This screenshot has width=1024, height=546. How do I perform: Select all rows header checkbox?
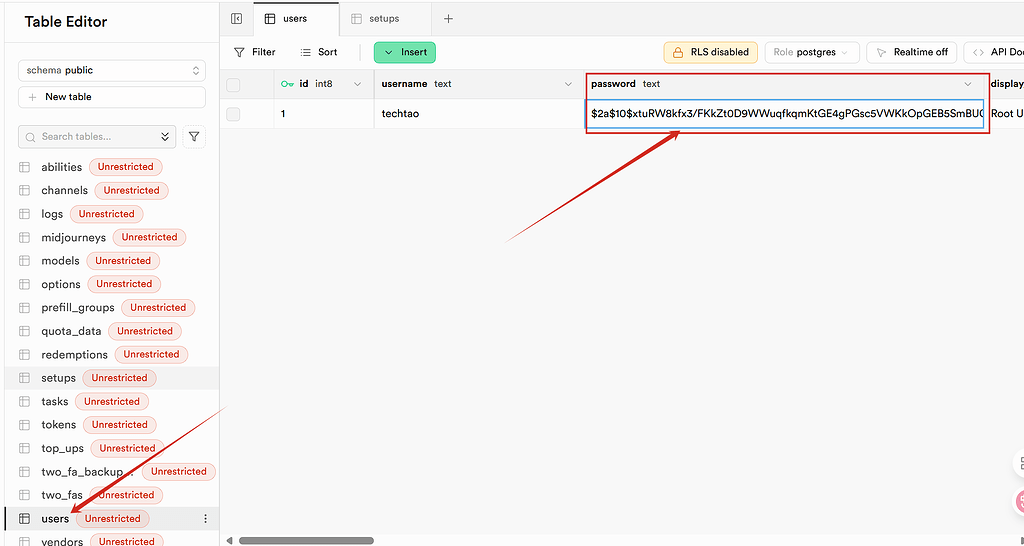[x=233, y=84]
